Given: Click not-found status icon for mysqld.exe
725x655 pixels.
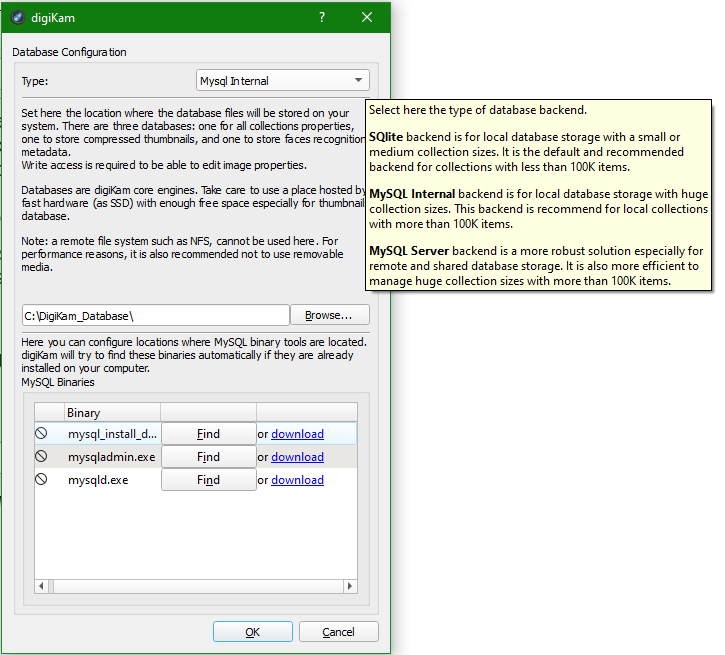Looking at the screenshot, I should [x=41, y=479].
